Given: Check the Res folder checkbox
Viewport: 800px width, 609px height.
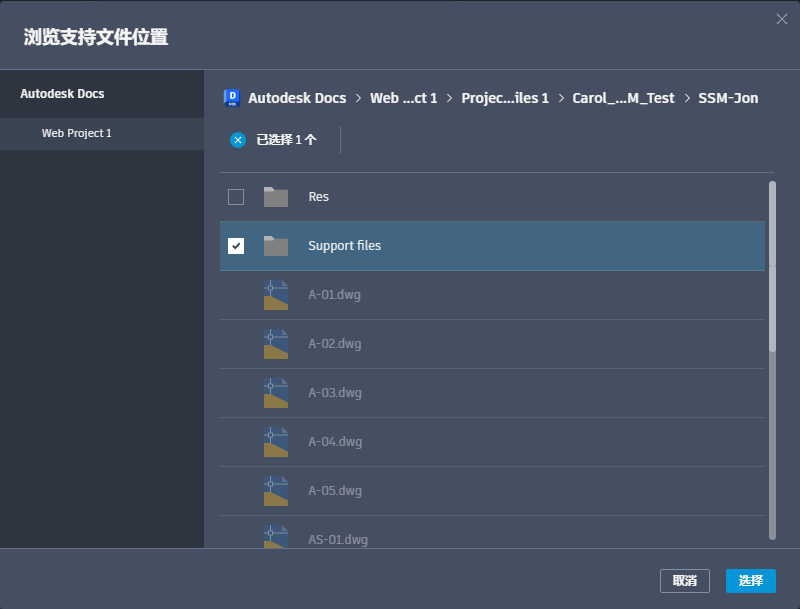Looking at the screenshot, I should point(236,197).
